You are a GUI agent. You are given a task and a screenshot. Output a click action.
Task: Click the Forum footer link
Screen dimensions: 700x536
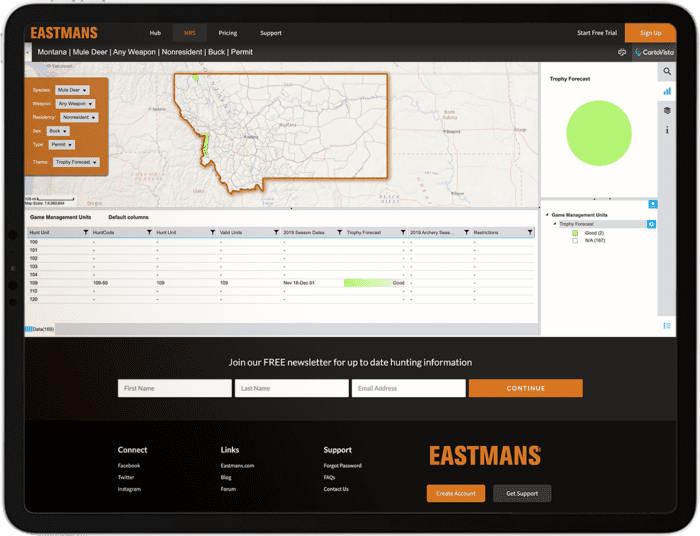(x=228, y=489)
